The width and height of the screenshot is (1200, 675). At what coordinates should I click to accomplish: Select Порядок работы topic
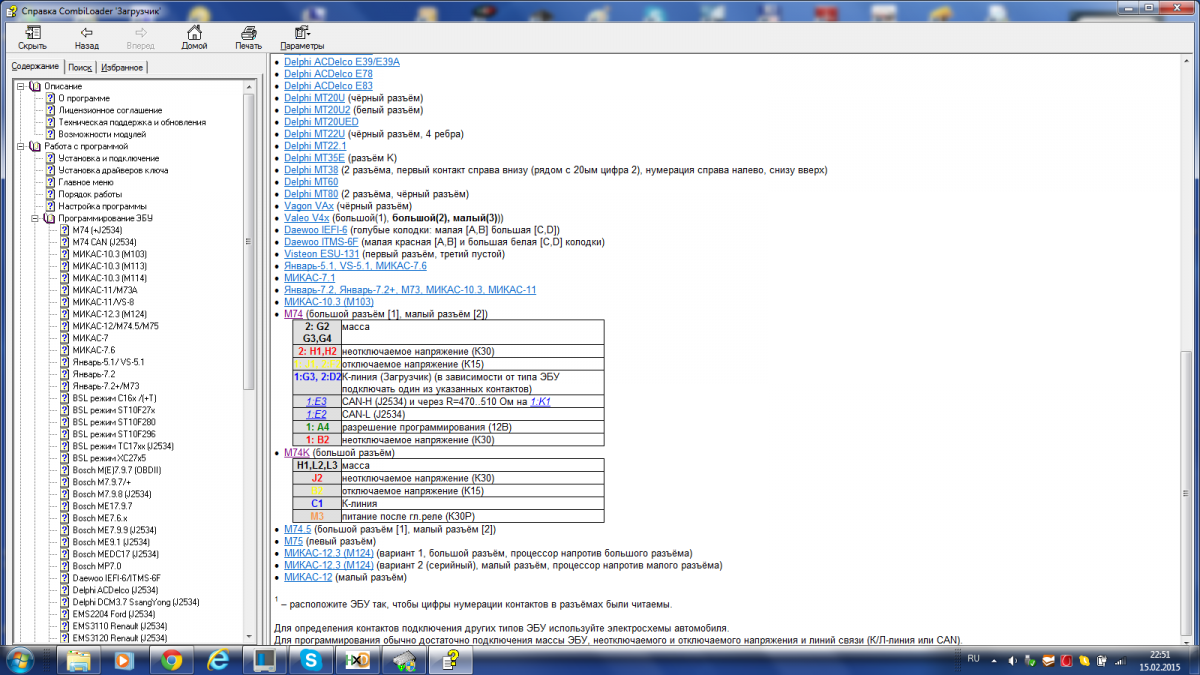(89, 194)
